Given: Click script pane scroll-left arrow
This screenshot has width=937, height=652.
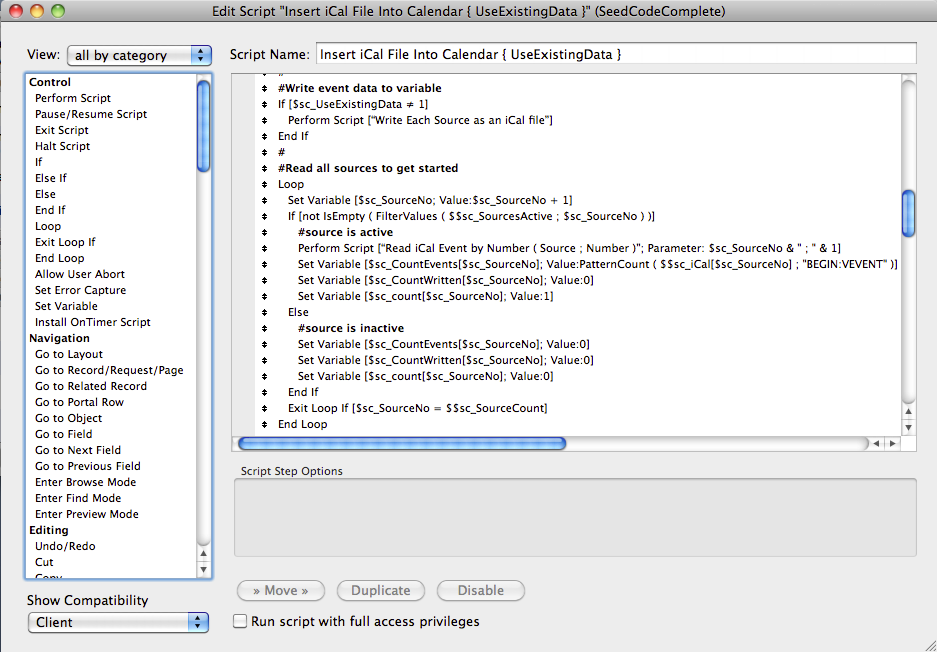Looking at the screenshot, I should [x=876, y=443].
